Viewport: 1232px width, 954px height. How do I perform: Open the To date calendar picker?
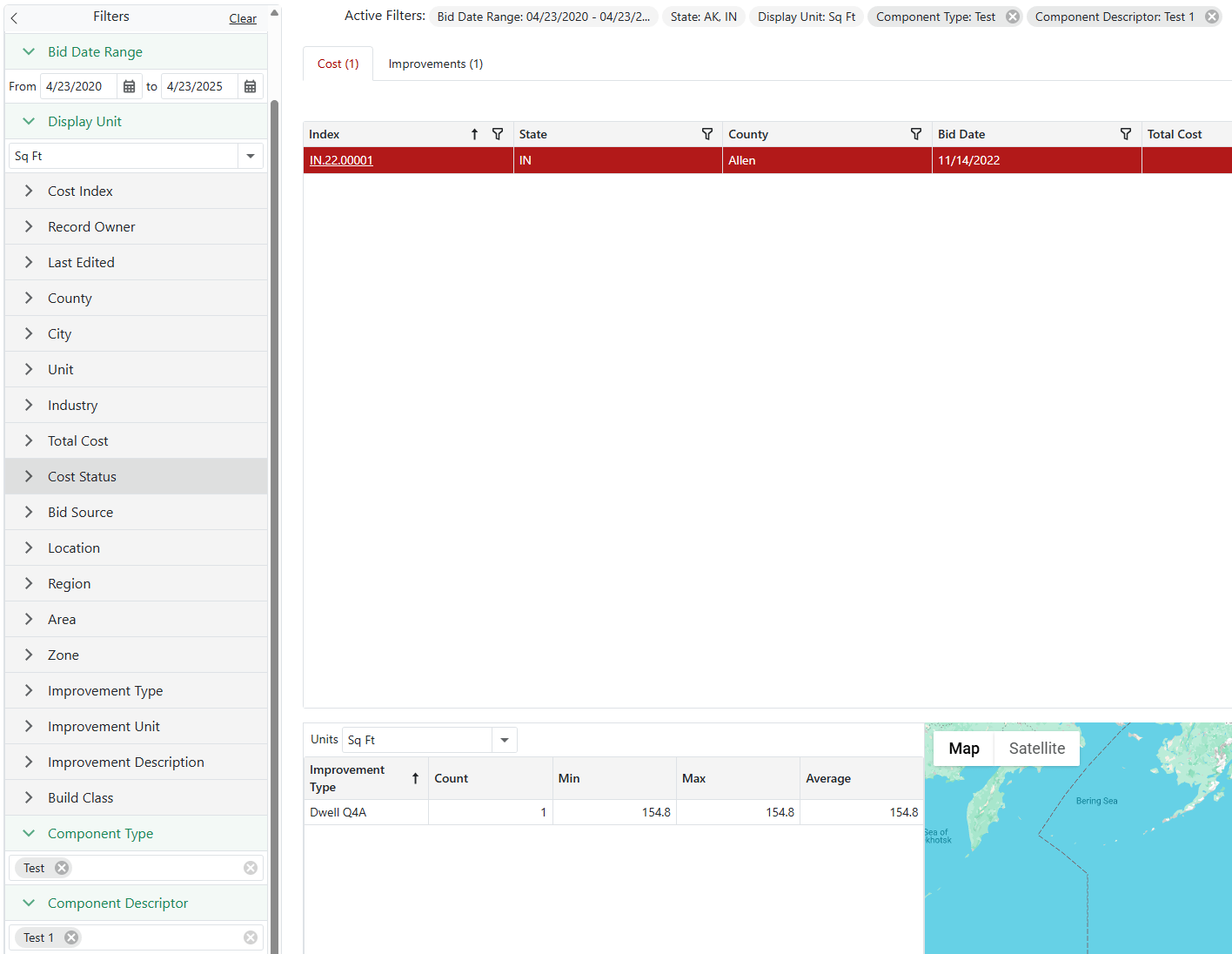[x=250, y=86]
